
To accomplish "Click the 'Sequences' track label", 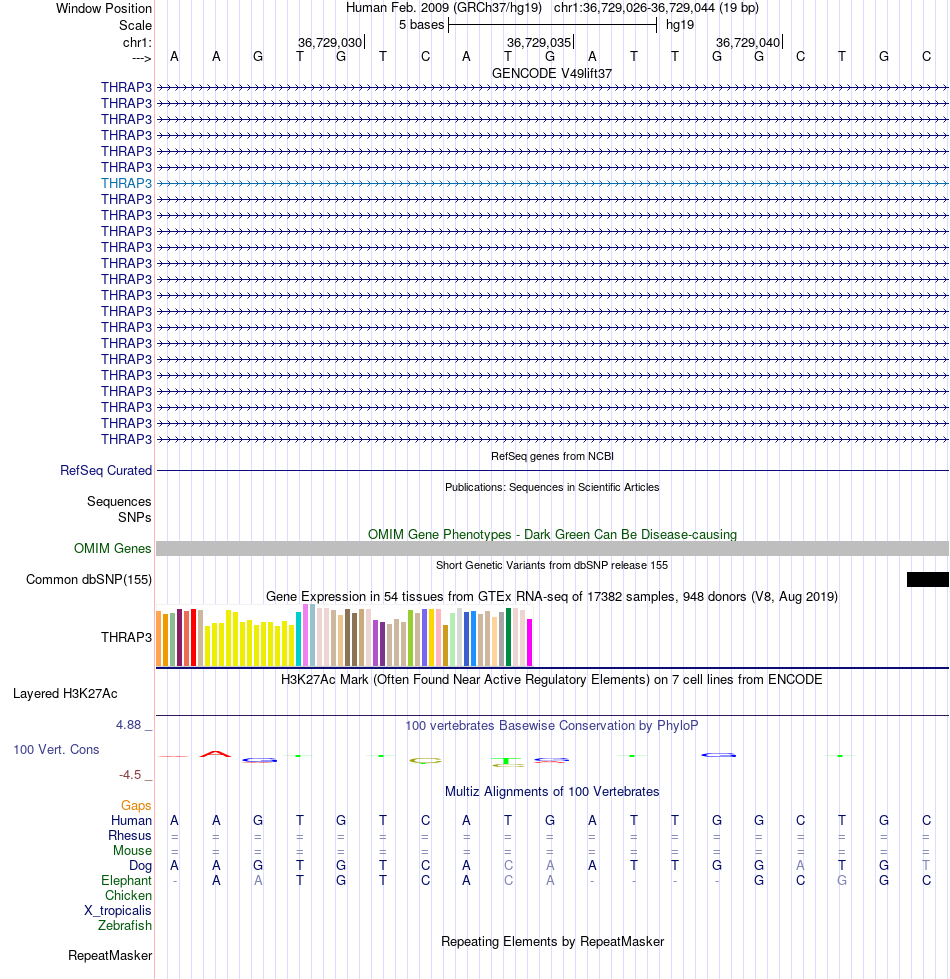I will [x=119, y=501].
